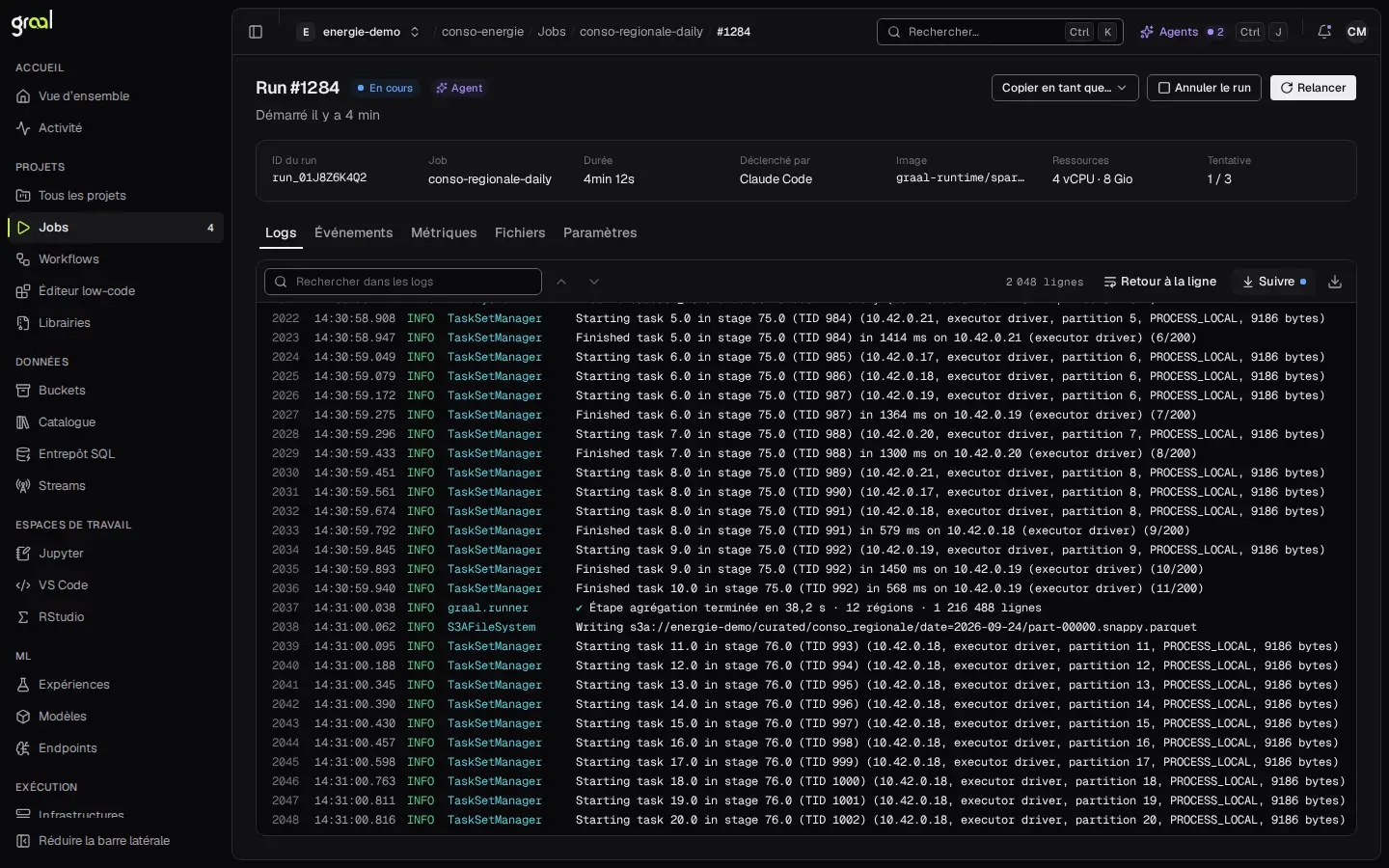Image resolution: width=1389 pixels, height=868 pixels.
Task: Open Agents panel button
Action: tap(1213, 32)
